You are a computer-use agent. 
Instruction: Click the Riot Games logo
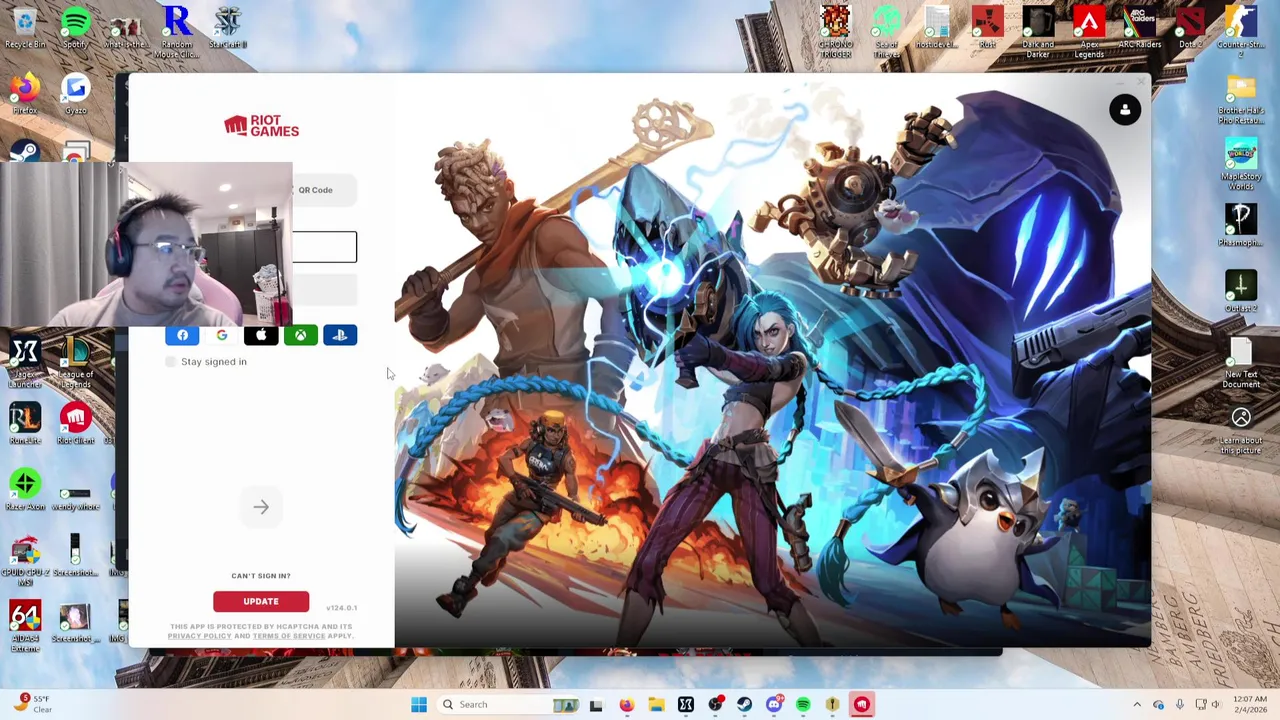tap(261, 126)
